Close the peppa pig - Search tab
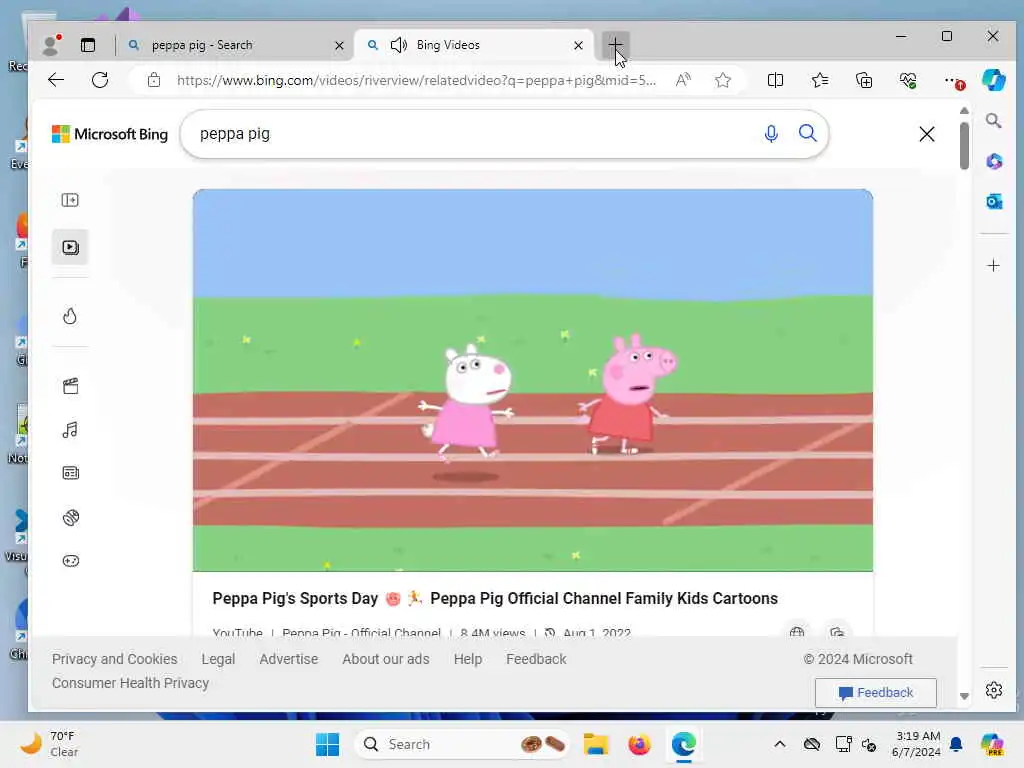 coord(339,45)
